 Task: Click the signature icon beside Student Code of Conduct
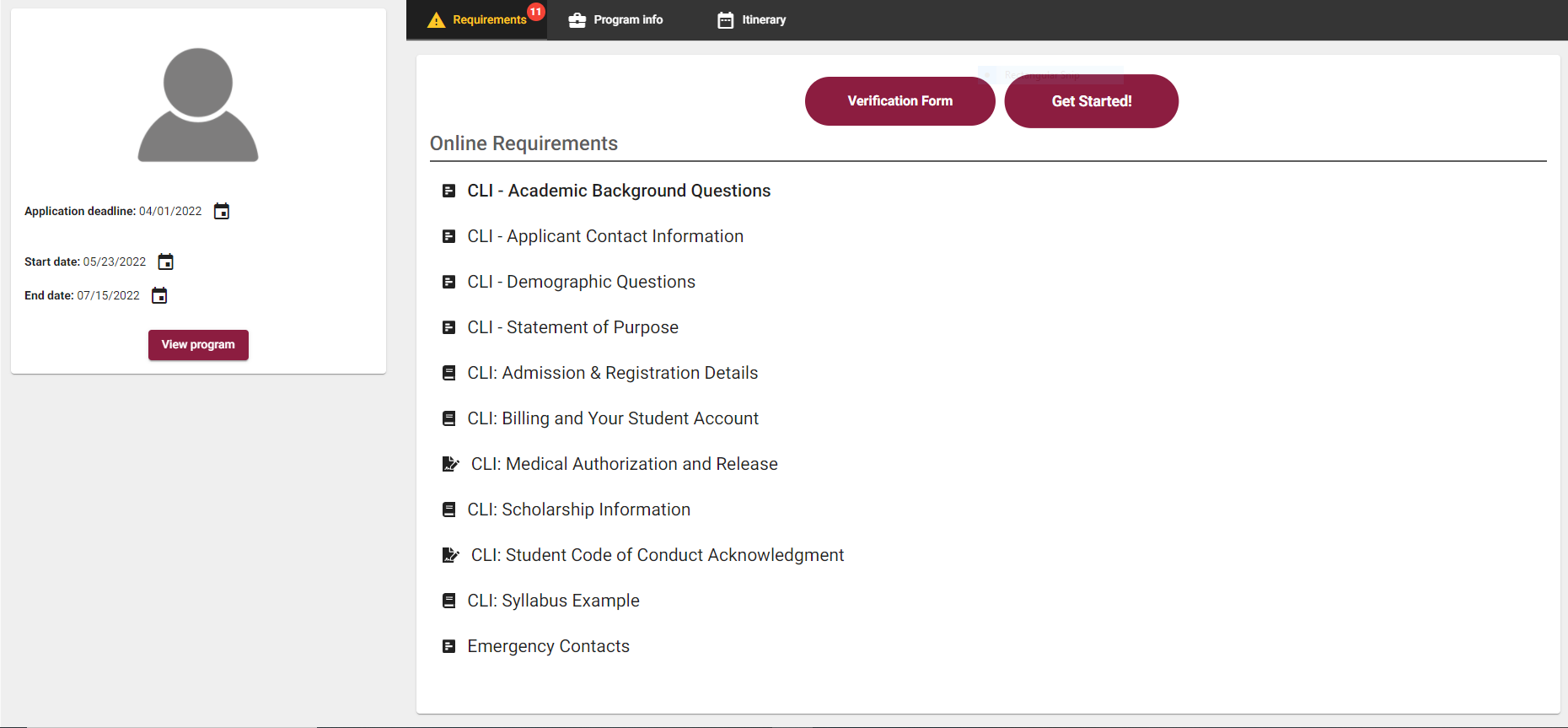point(451,555)
